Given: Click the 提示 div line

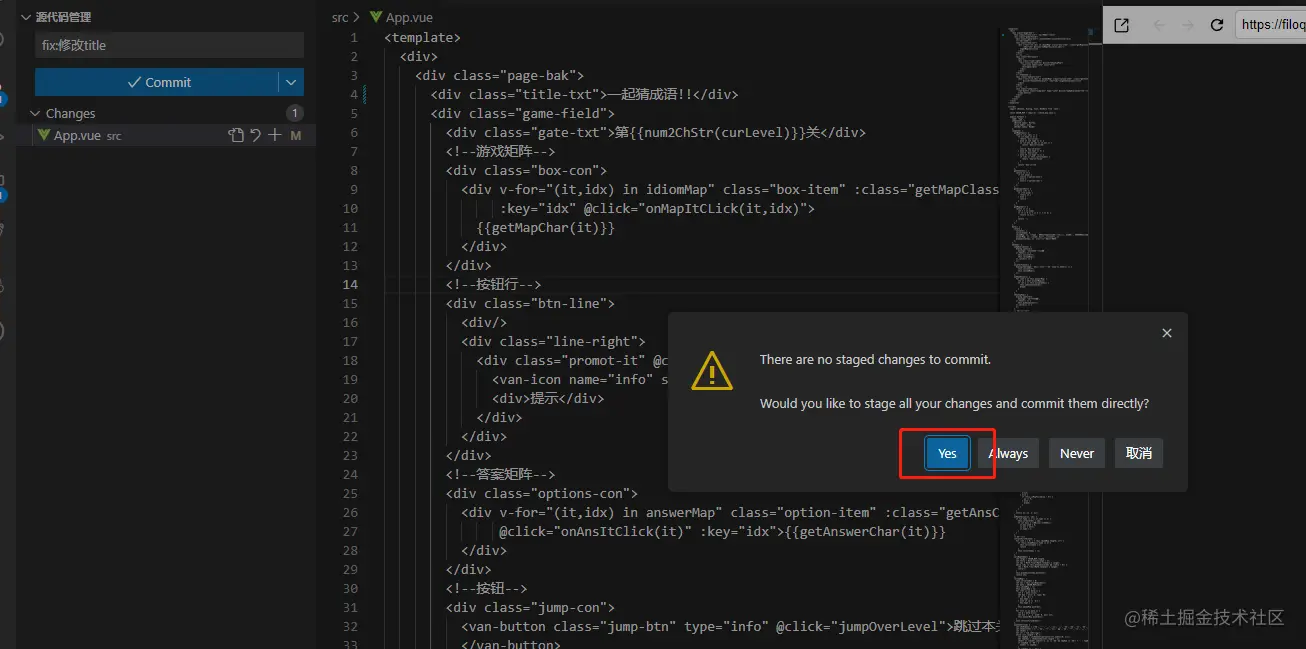Looking at the screenshot, I should point(548,398).
